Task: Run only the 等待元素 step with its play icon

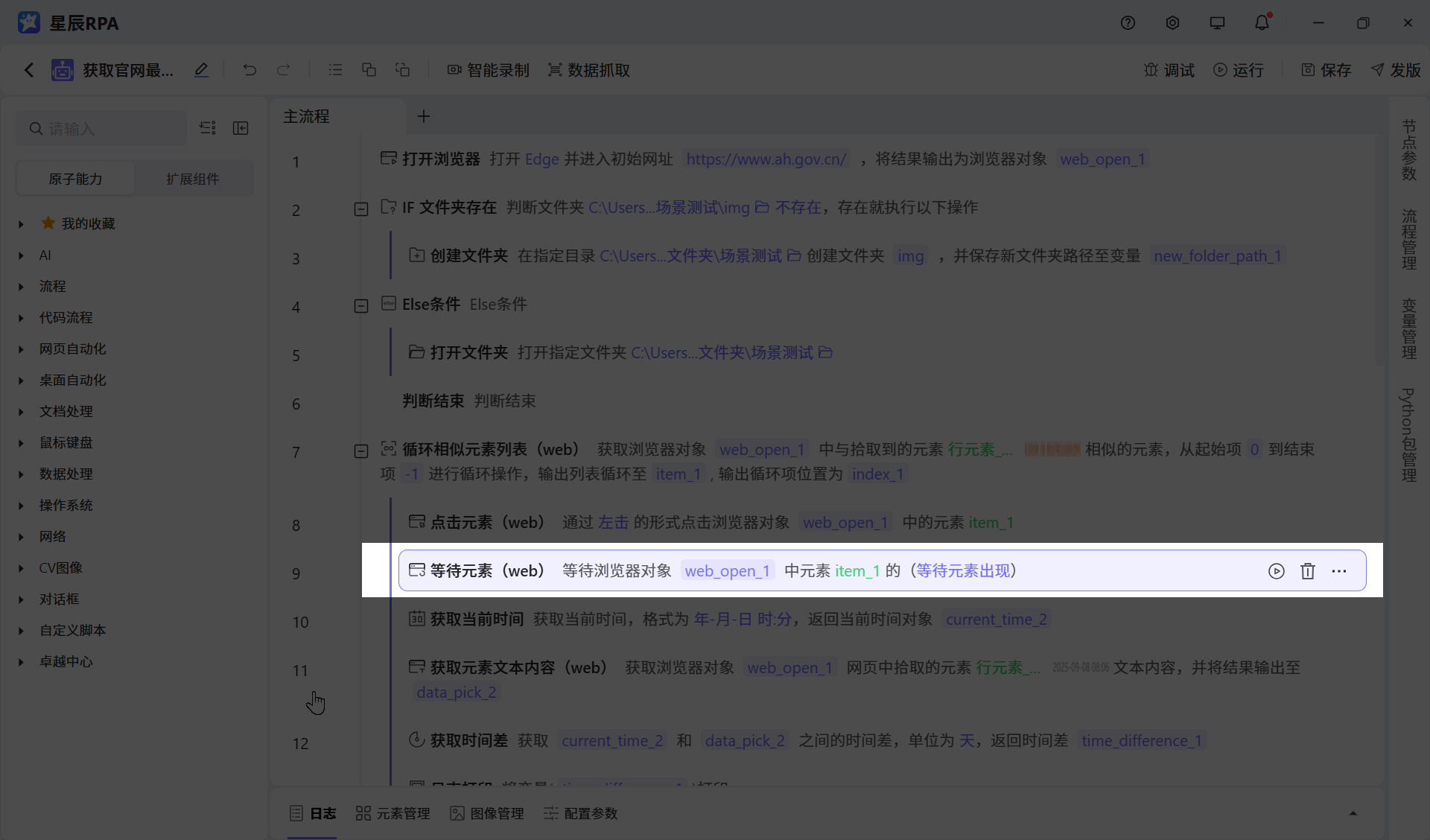Action: (1276, 570)
